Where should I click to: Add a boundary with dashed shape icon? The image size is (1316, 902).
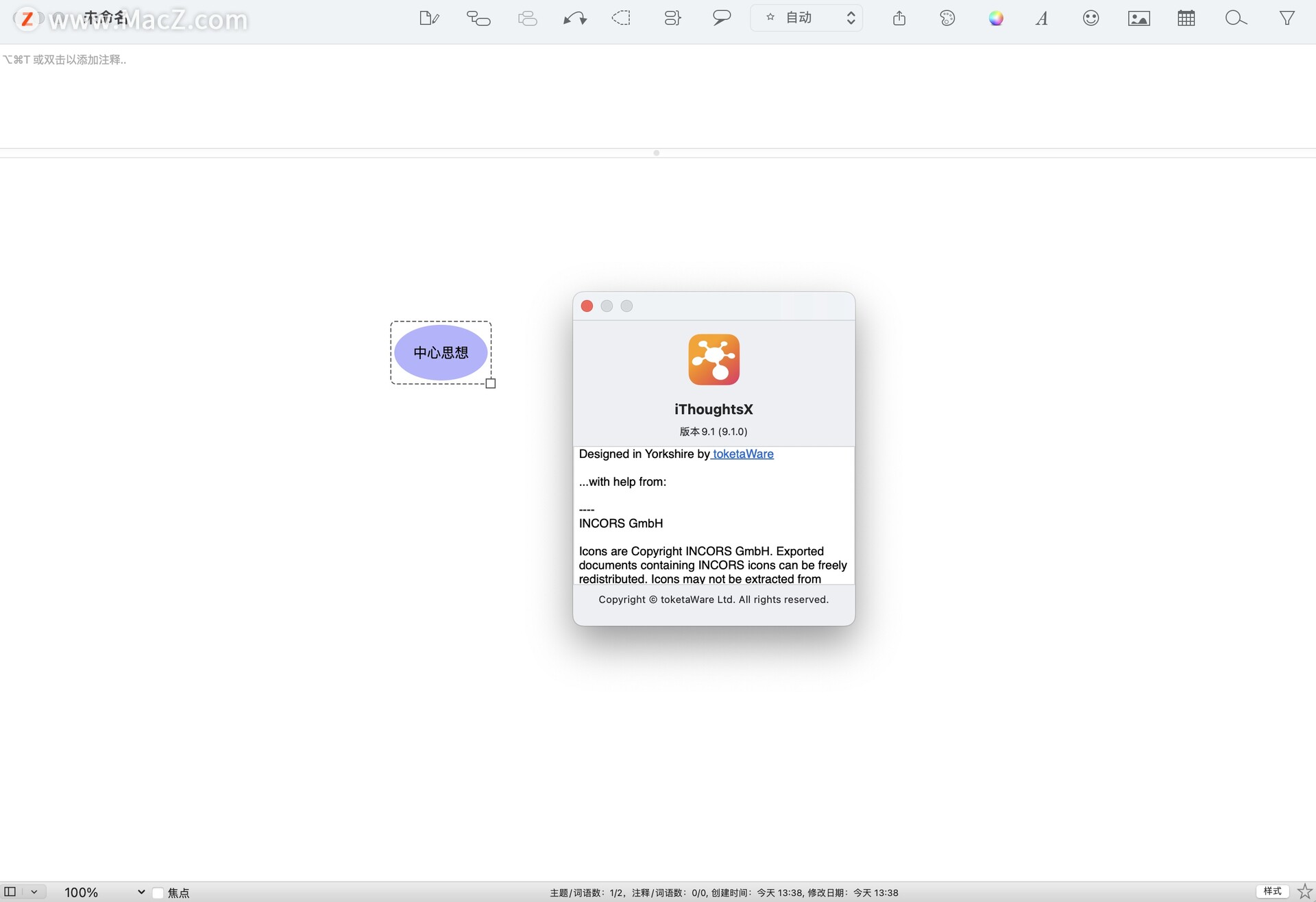[x=621, y=19]
